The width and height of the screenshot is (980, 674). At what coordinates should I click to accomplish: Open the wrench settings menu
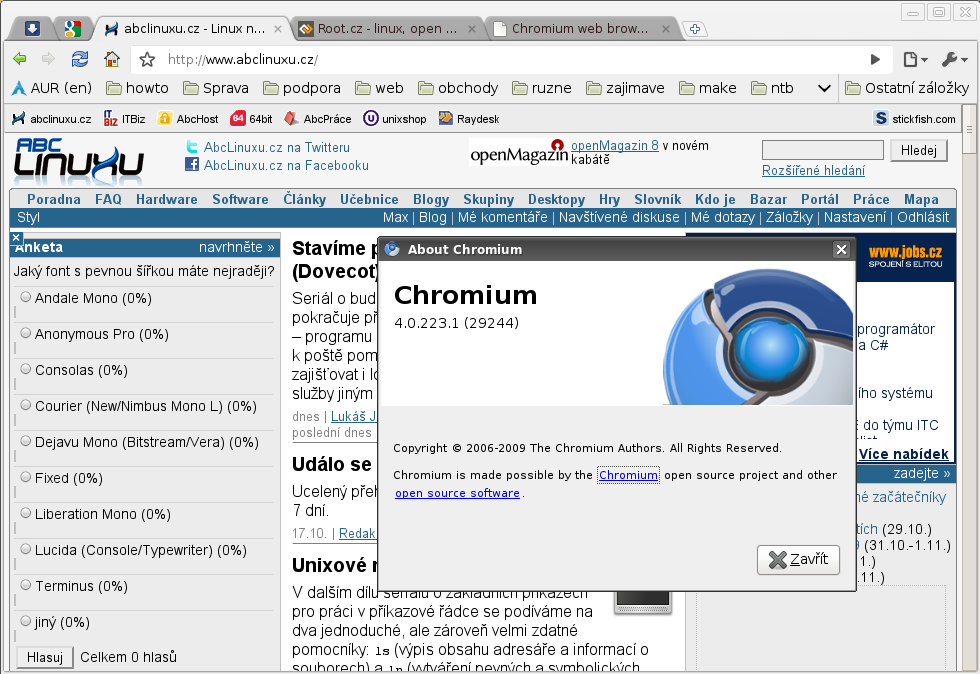coord(954,59)
